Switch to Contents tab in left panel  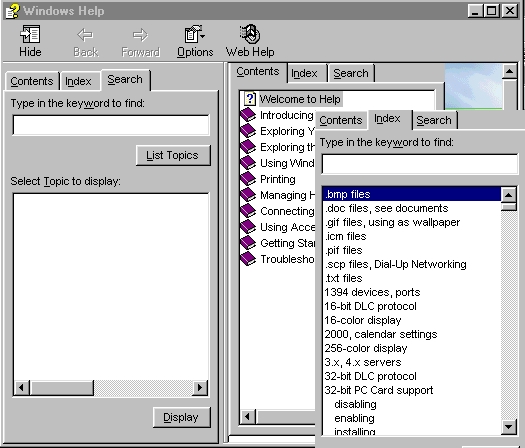[x=32, y=81]
